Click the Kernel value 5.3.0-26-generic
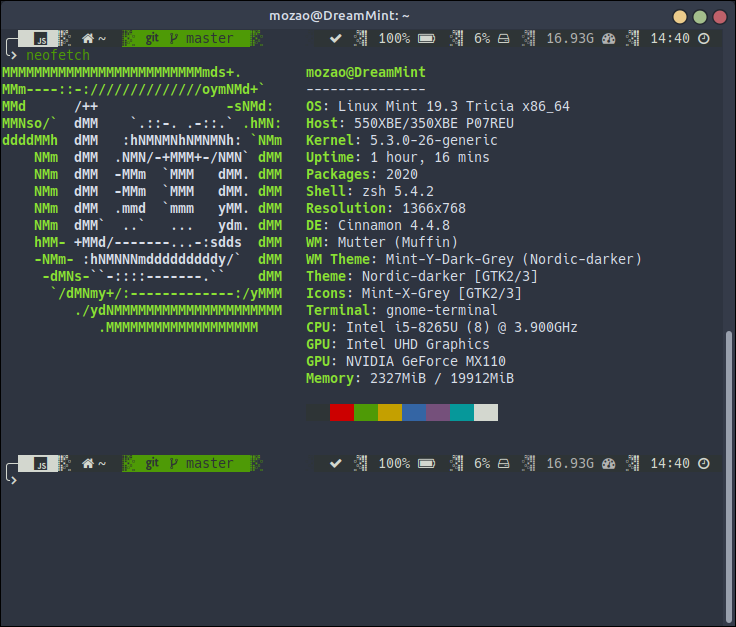The width and height of the screenshot is (736, 627). [x=434, y=140]
